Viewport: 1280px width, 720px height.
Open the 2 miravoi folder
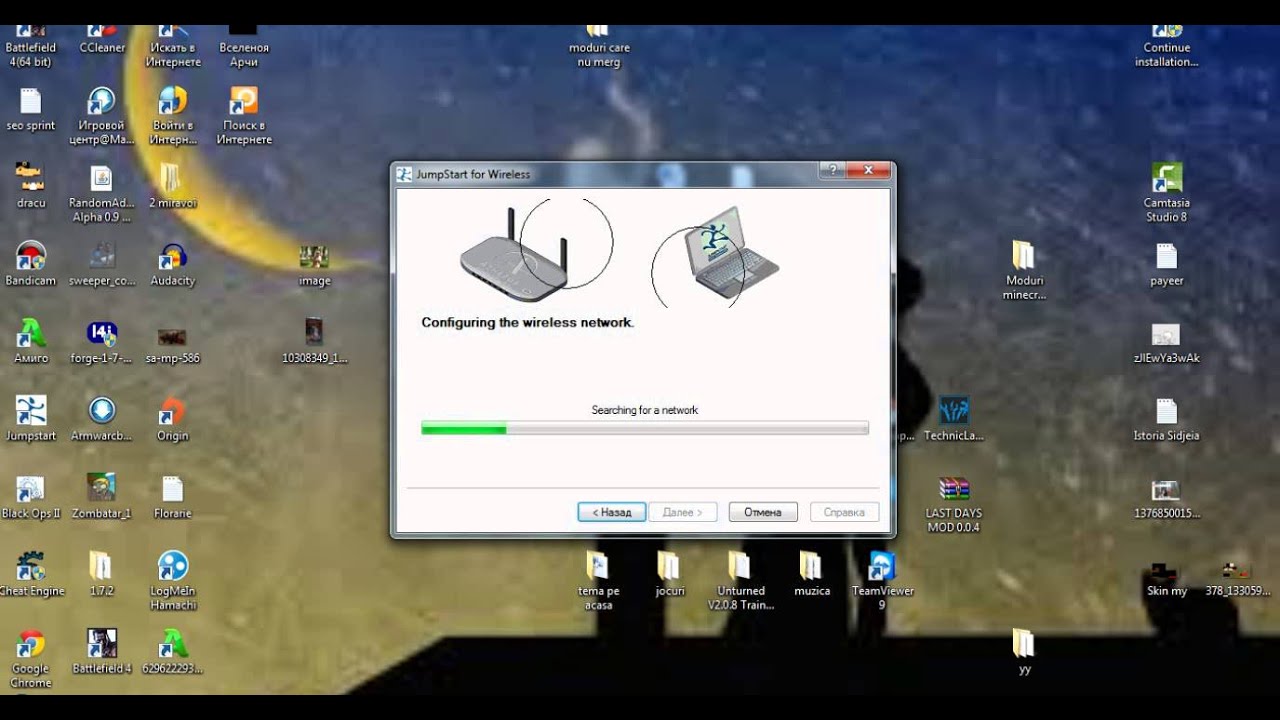172,186
